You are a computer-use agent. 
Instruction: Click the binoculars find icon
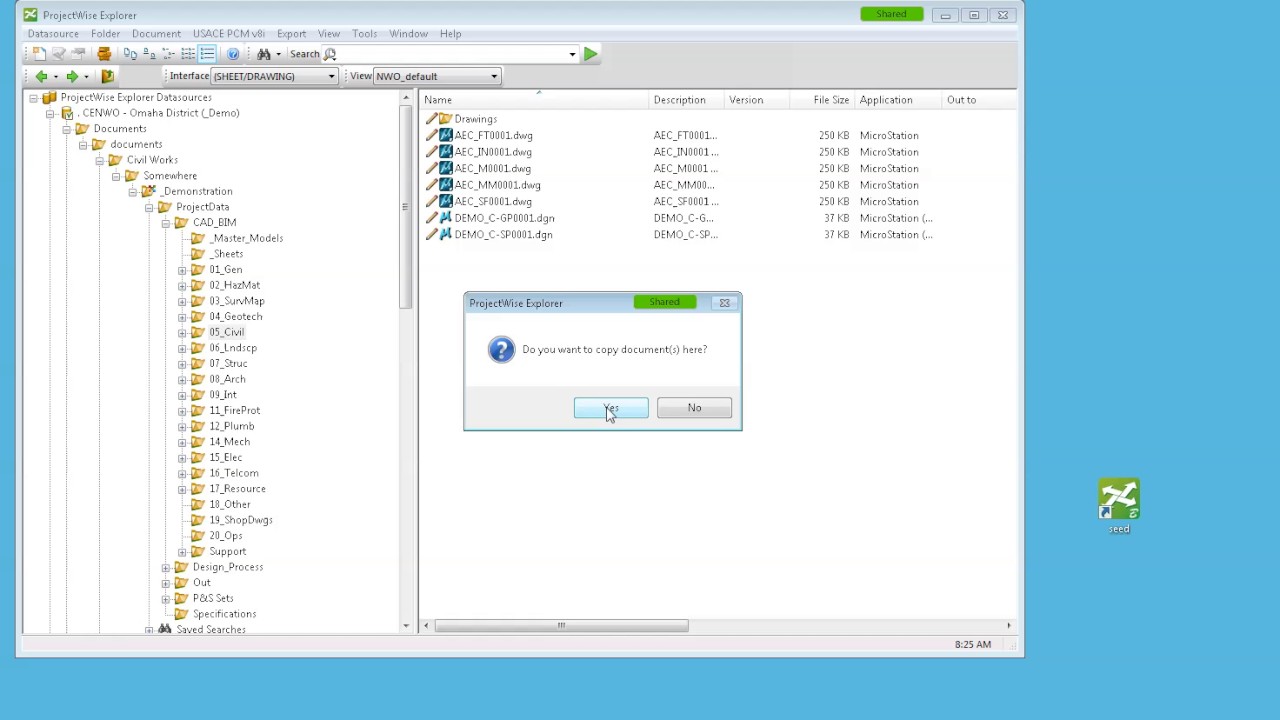pos(263,54)
